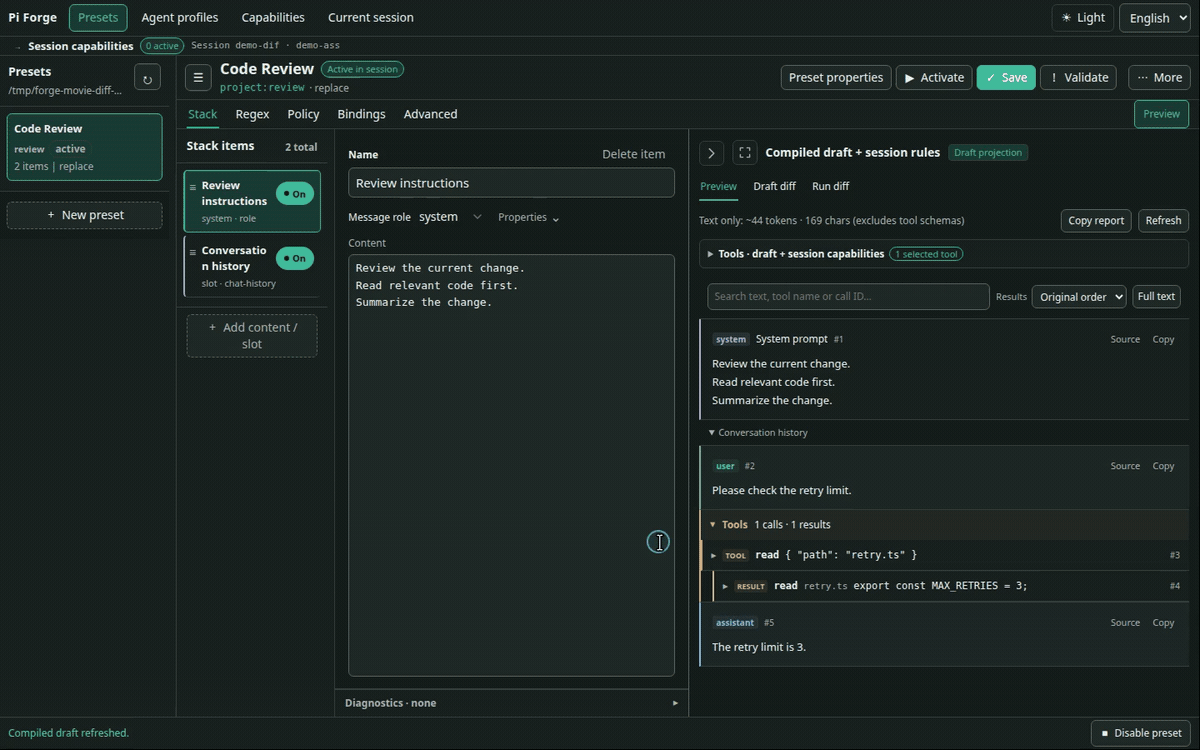Click Preset properties button

836,78
